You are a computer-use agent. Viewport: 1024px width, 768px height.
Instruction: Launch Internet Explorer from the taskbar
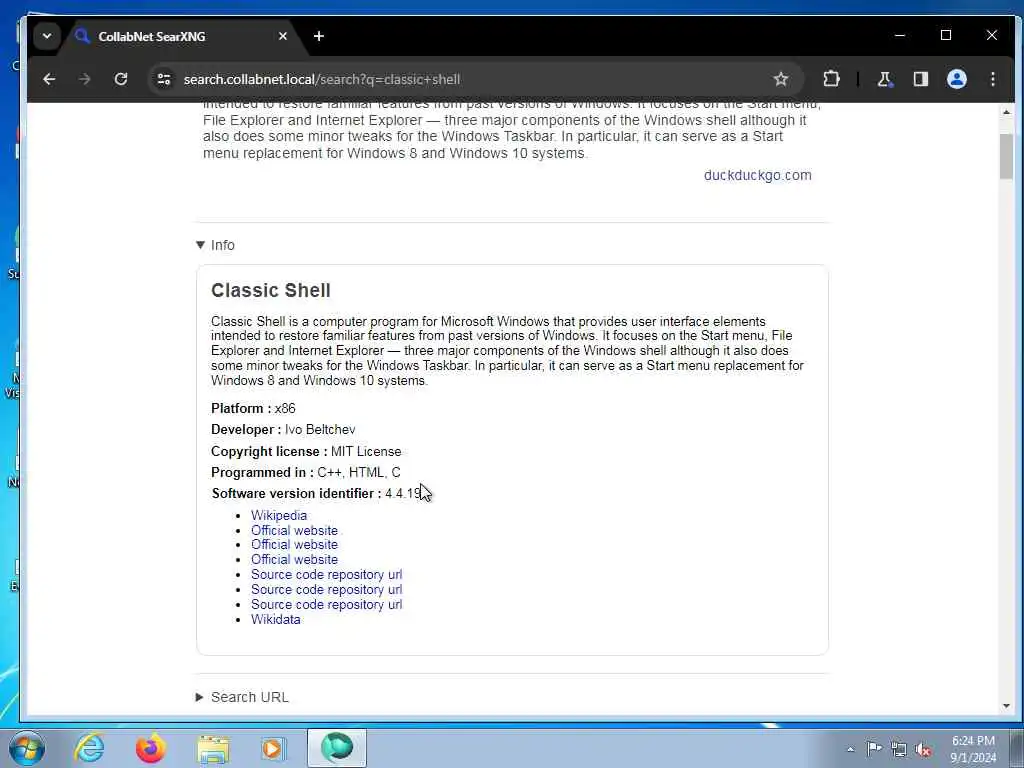(89, 748)
